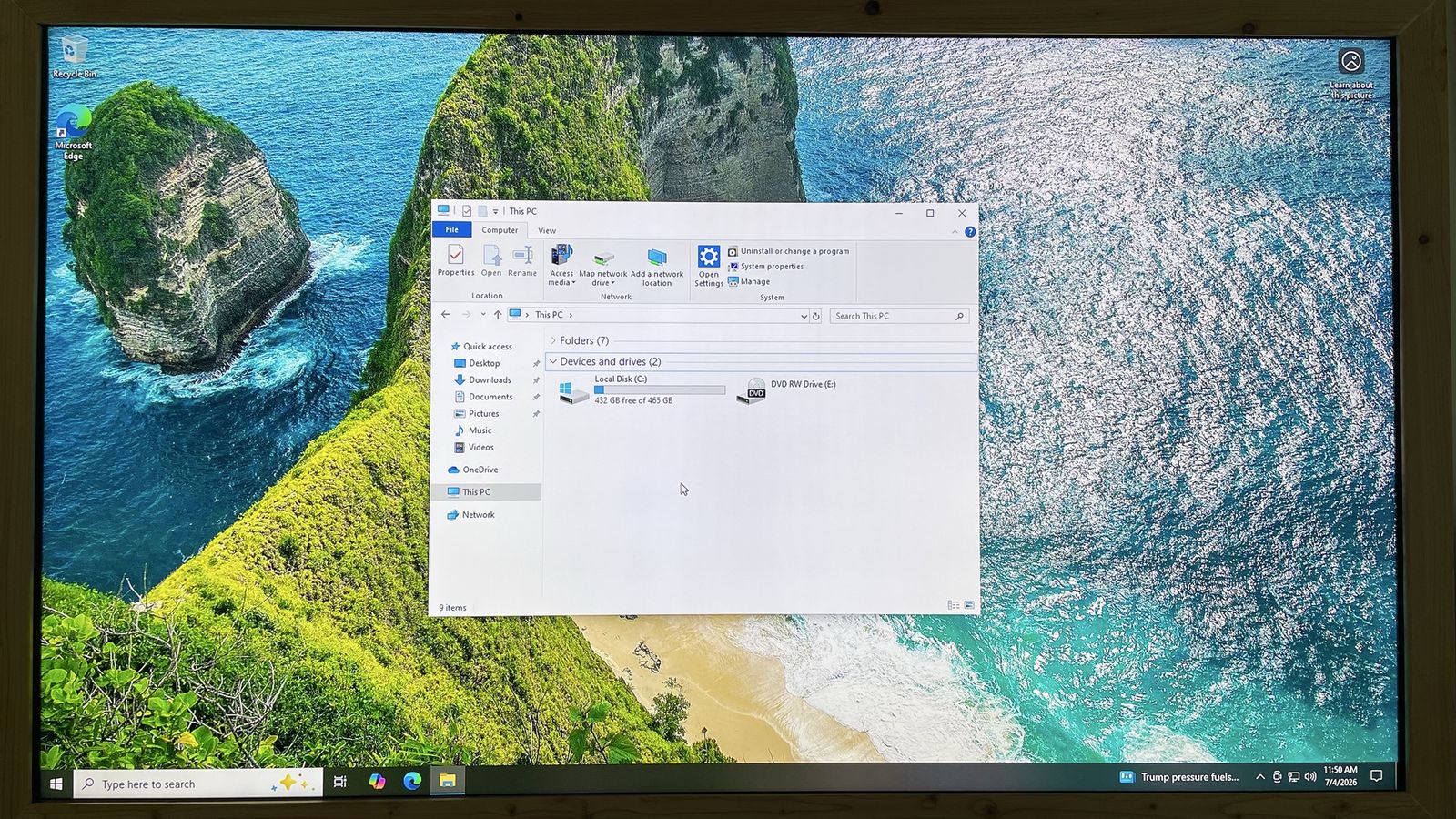Viewport: 1456px width, 819px height.
Task: Open the Access media dropdown
Action: coord(561,266)
